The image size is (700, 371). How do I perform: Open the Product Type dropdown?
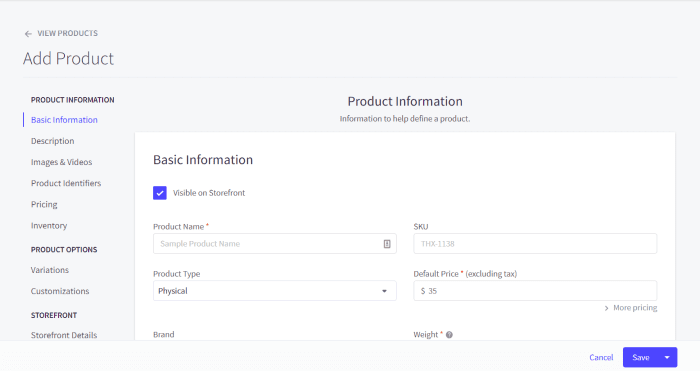point(275,291)
